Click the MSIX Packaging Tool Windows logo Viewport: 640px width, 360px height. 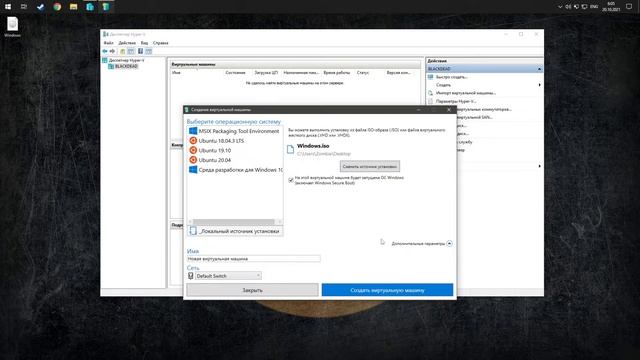(193, 131)
